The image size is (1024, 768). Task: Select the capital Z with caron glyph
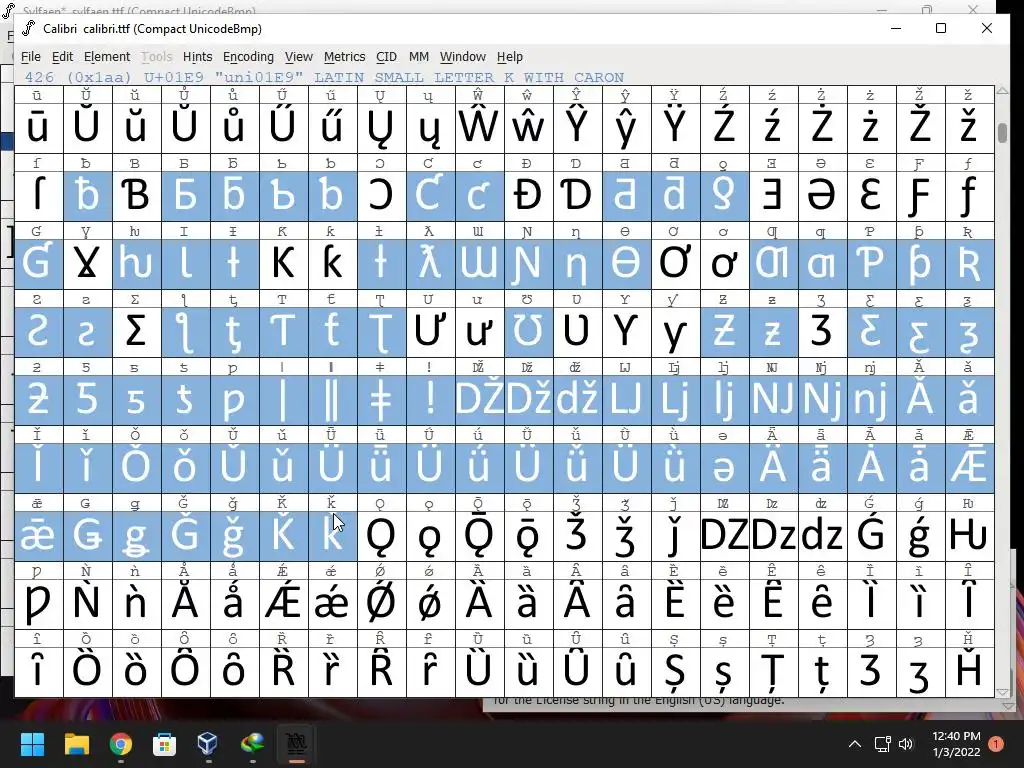point(920,127)
